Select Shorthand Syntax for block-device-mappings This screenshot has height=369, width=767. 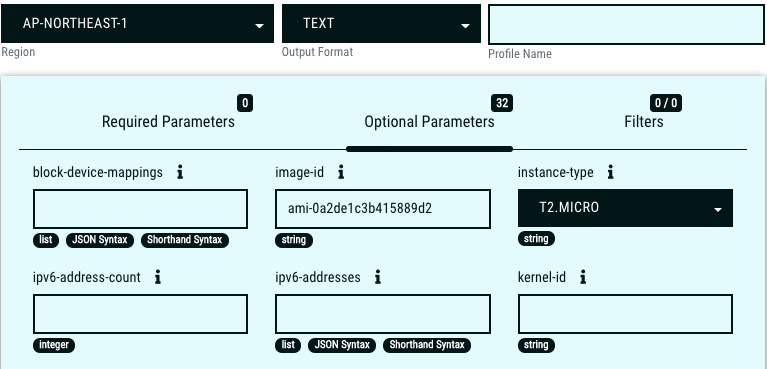184,240
